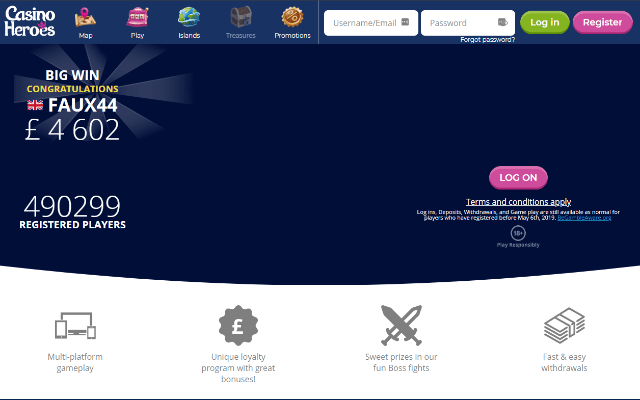Click the CONGRATULATIONS text
Viewport: 640px width, 400px height.
pos(73,89)
